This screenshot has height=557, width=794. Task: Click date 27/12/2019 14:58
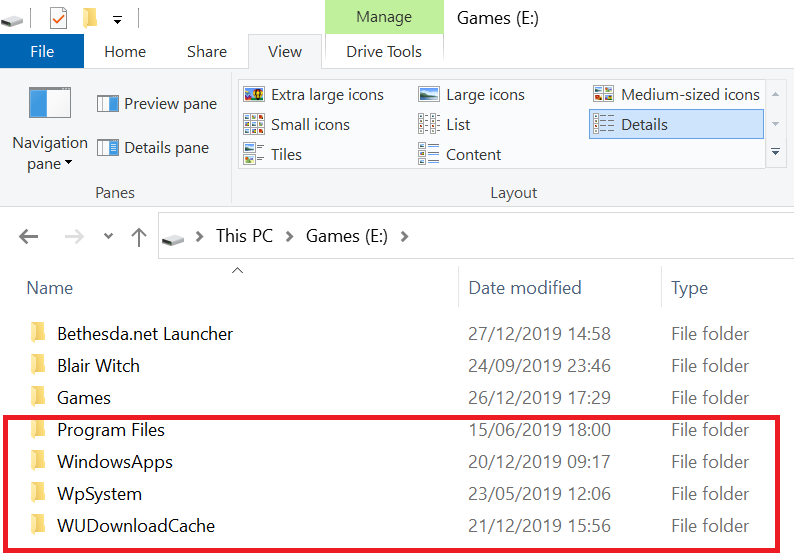pos(539,334)
